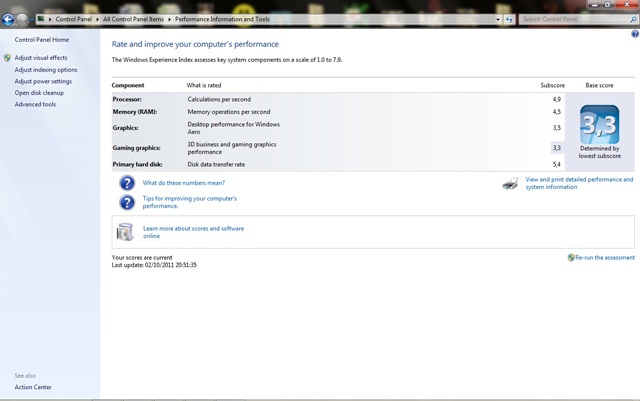Click the blue help icon at top right
Image resolution: width=640 pixels, height=401 pixels.
635,34
